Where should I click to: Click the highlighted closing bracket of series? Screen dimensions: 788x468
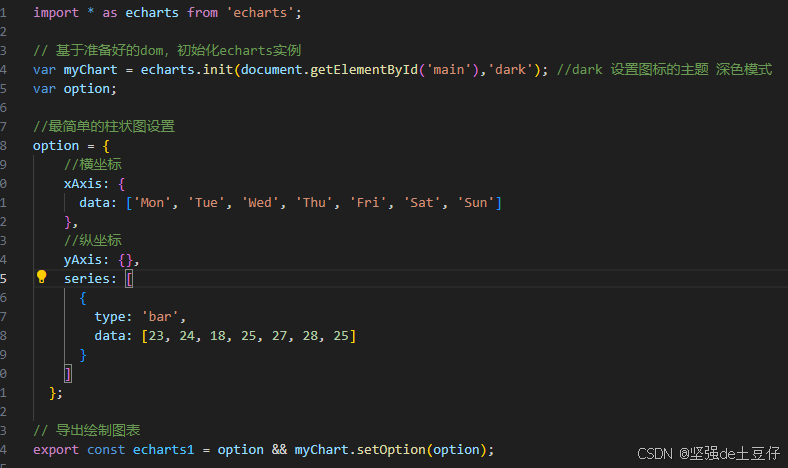coord(68,373)
